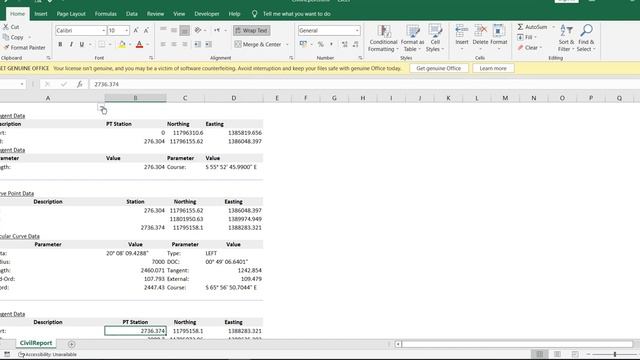Apply percent style
Image resolution: width=640 pixels, height=360 pixels.
coord(321,44)
